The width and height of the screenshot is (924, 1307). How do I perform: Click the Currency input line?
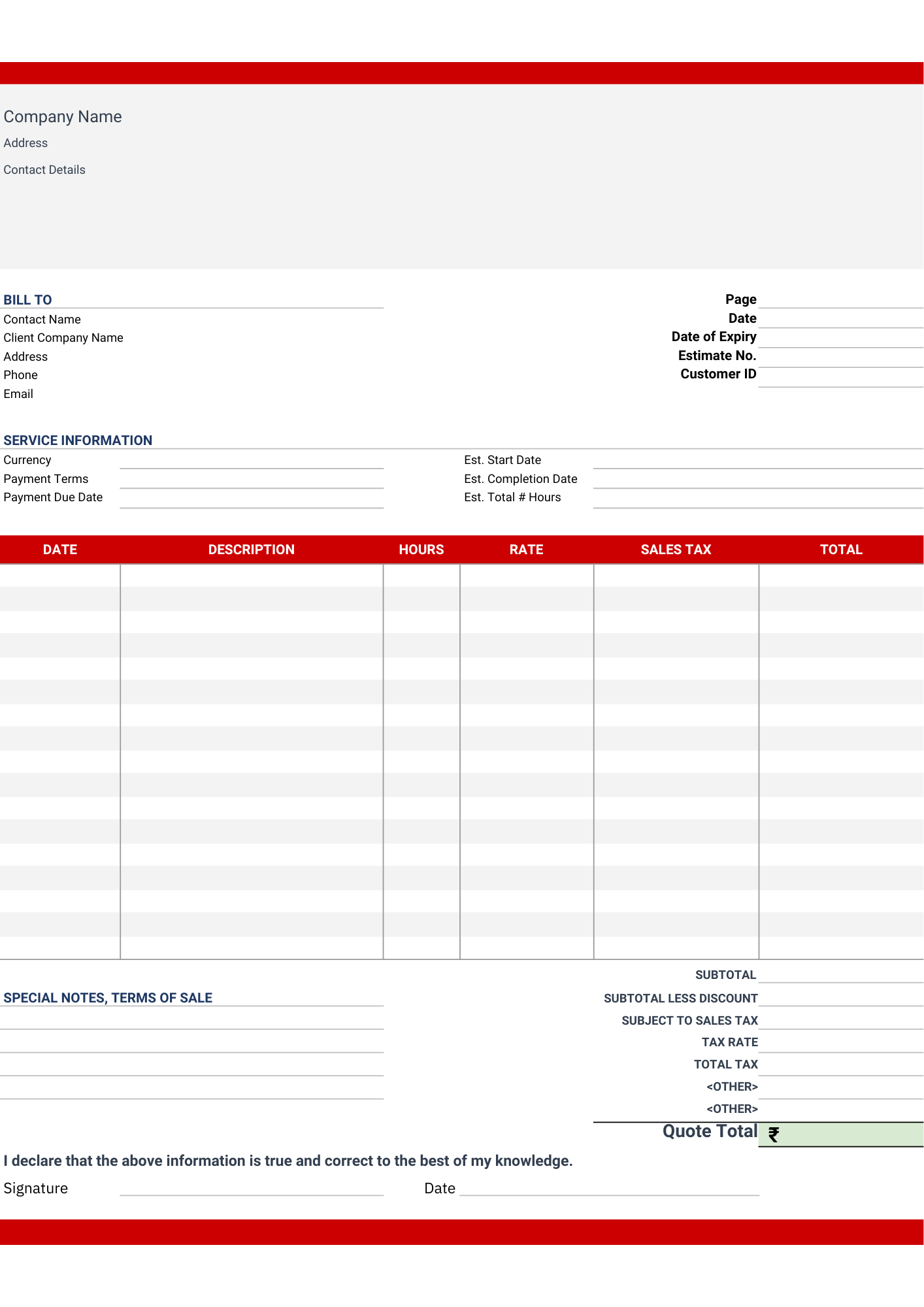(252, 460)
